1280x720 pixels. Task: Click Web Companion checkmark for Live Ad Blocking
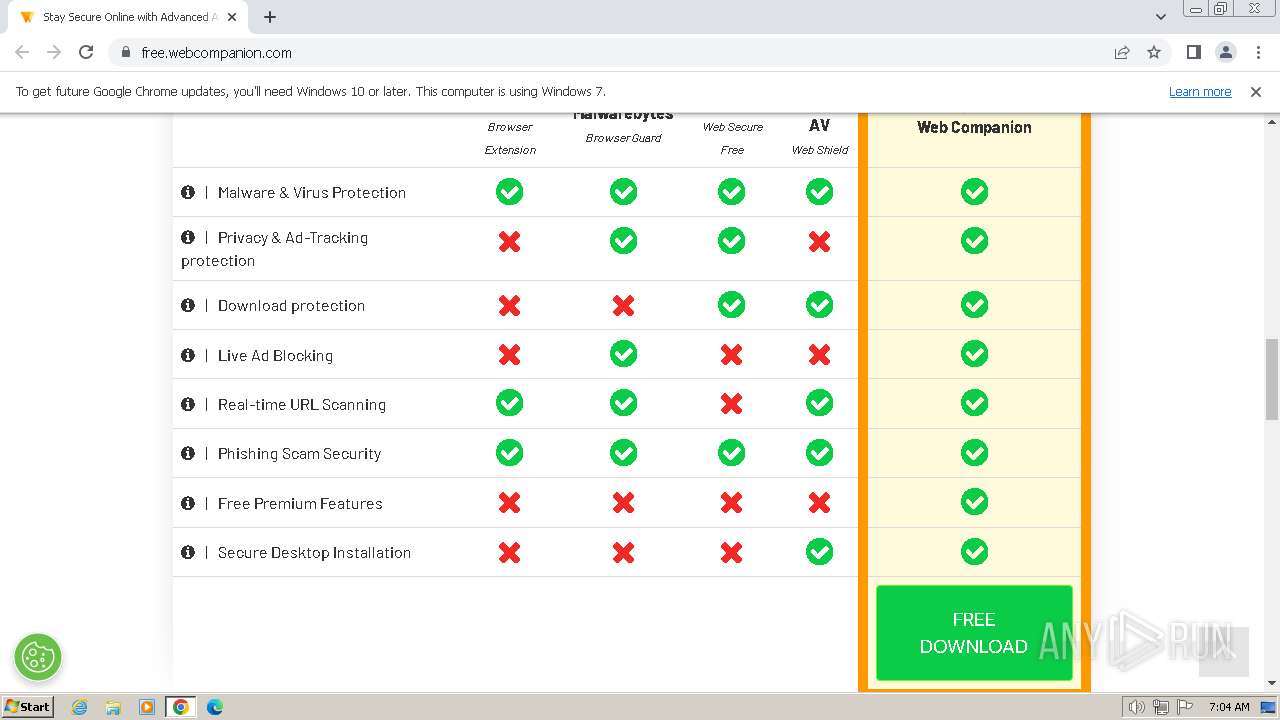coord(974,354)
